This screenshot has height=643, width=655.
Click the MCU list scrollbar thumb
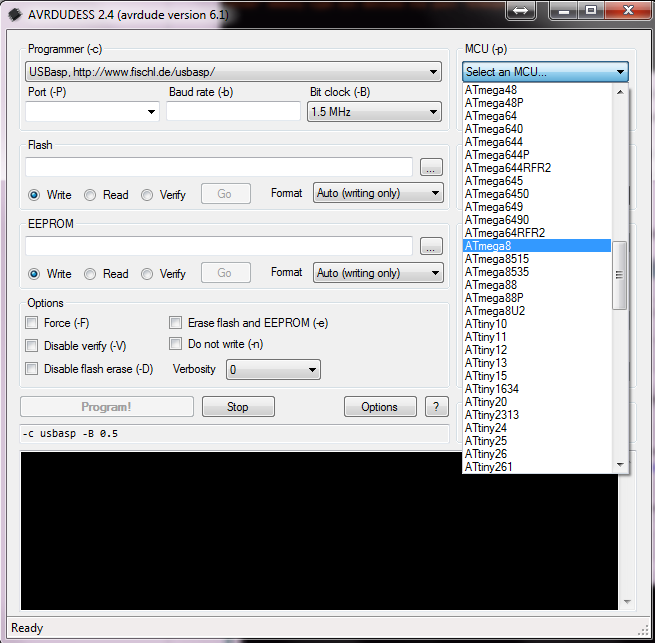tap(620, 275)
